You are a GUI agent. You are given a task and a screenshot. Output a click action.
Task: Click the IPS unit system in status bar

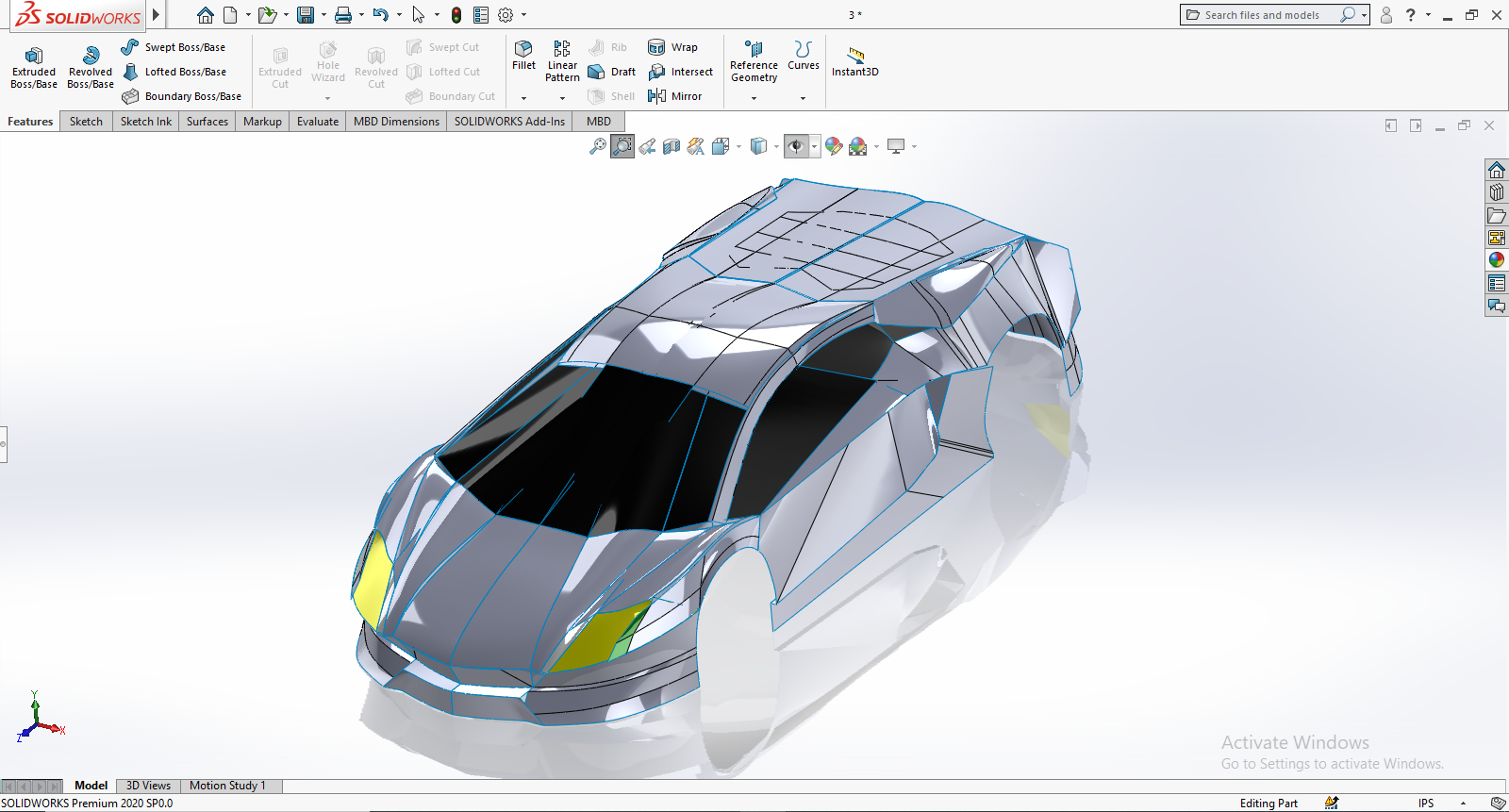pos(1426,804)
